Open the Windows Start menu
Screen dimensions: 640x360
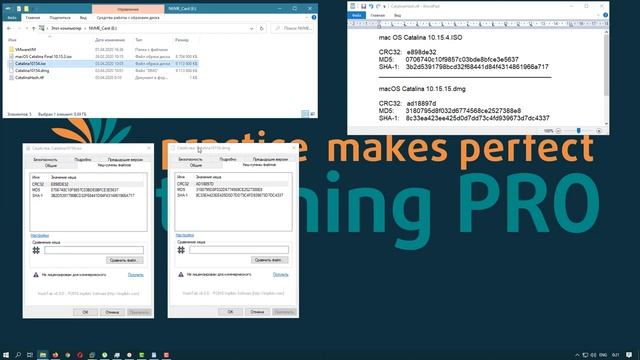point(6,355)
